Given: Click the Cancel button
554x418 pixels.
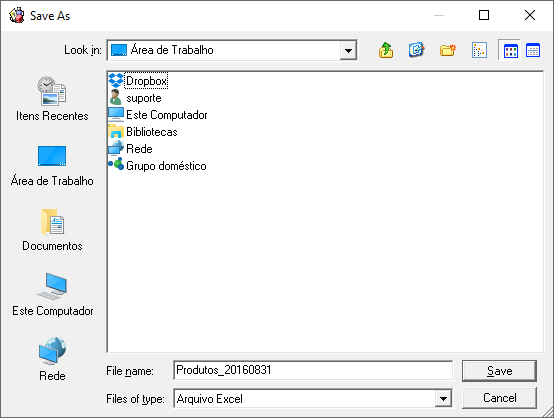Looking at the screenshot, I should point(499,398).
